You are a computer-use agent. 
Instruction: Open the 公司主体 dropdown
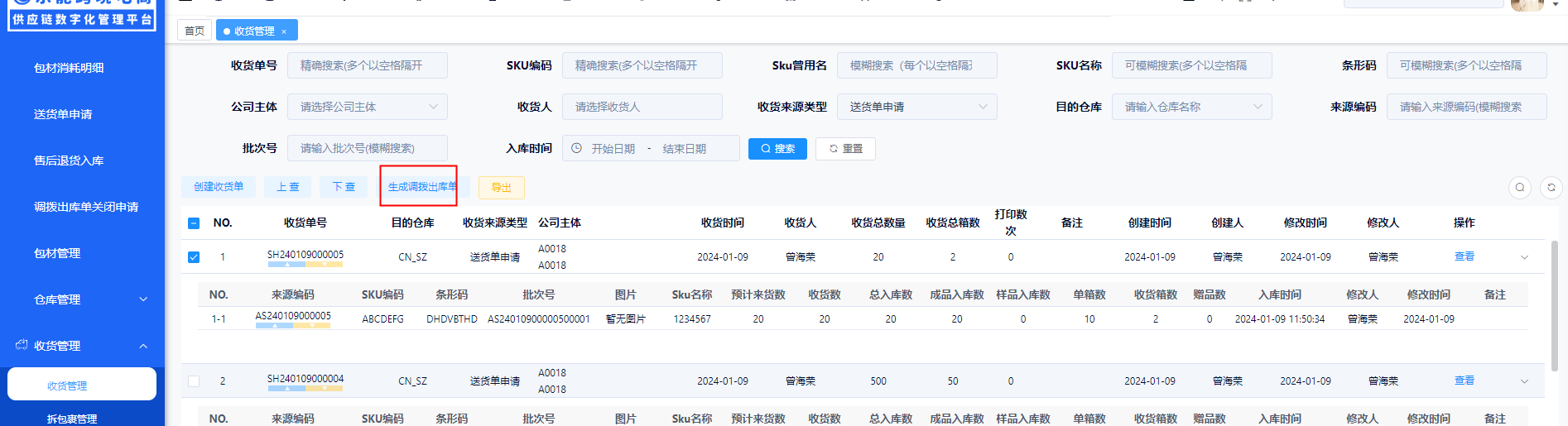(367, 107)
